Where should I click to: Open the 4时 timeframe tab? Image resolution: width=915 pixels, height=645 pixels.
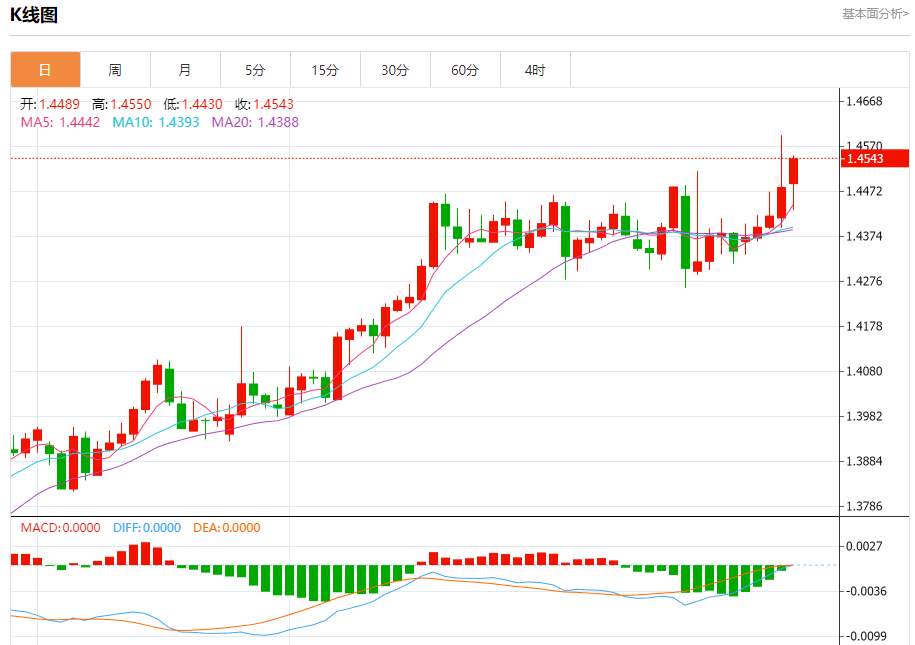[536, 70]
